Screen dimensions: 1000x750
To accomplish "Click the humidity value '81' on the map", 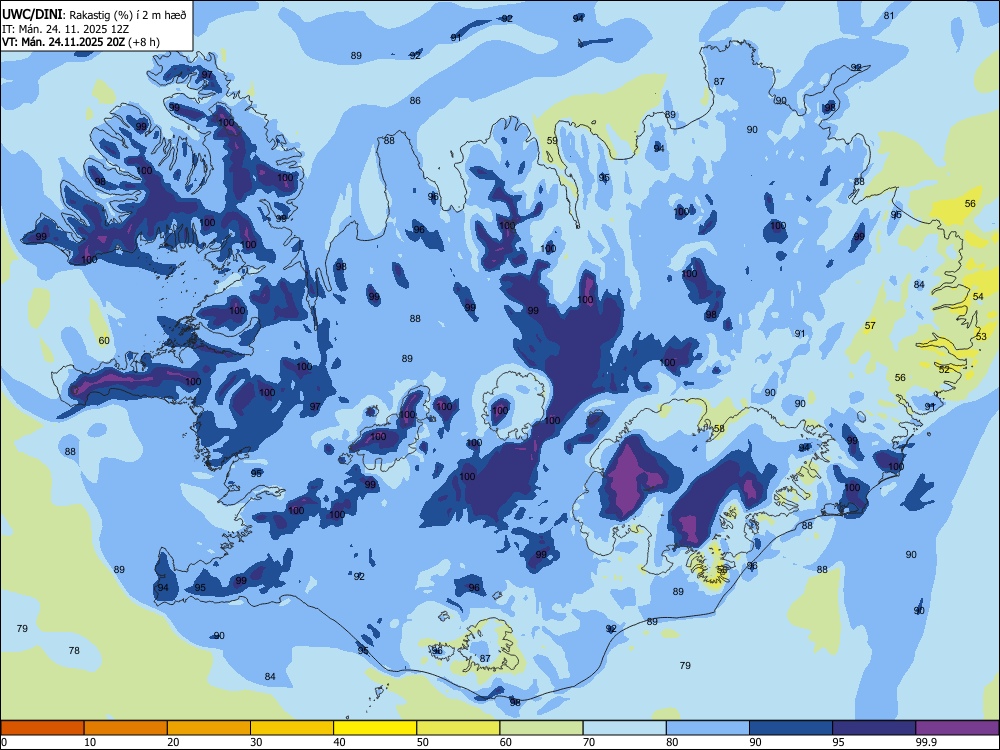I will click(889, 16).
